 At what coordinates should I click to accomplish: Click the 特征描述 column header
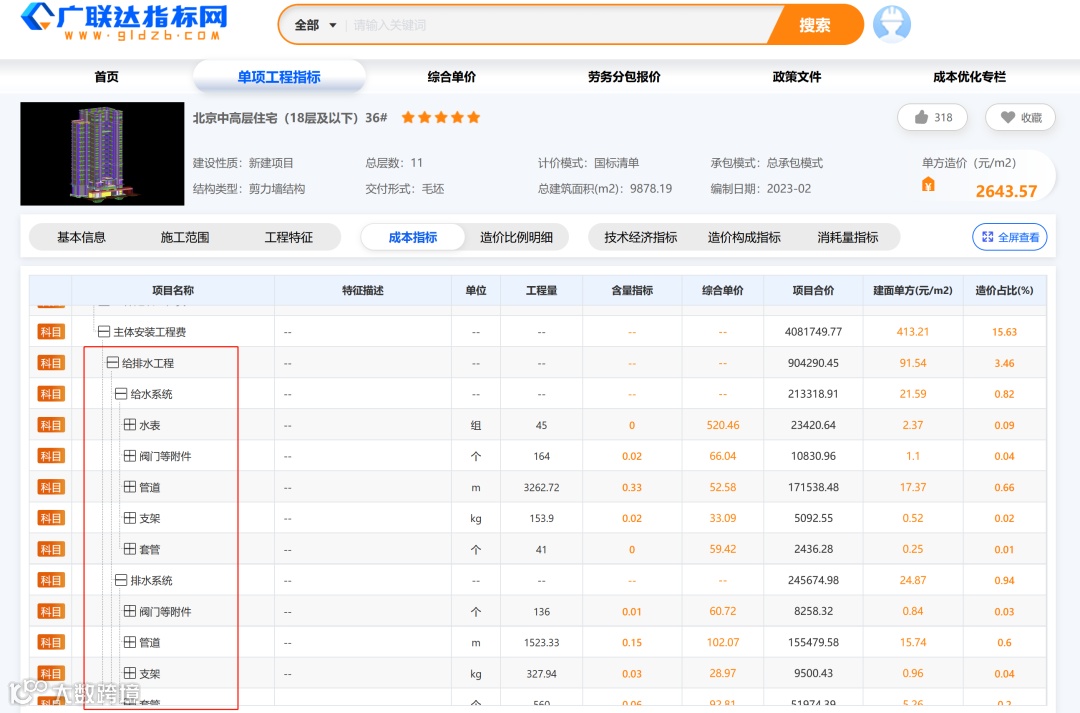pos(363,291)
